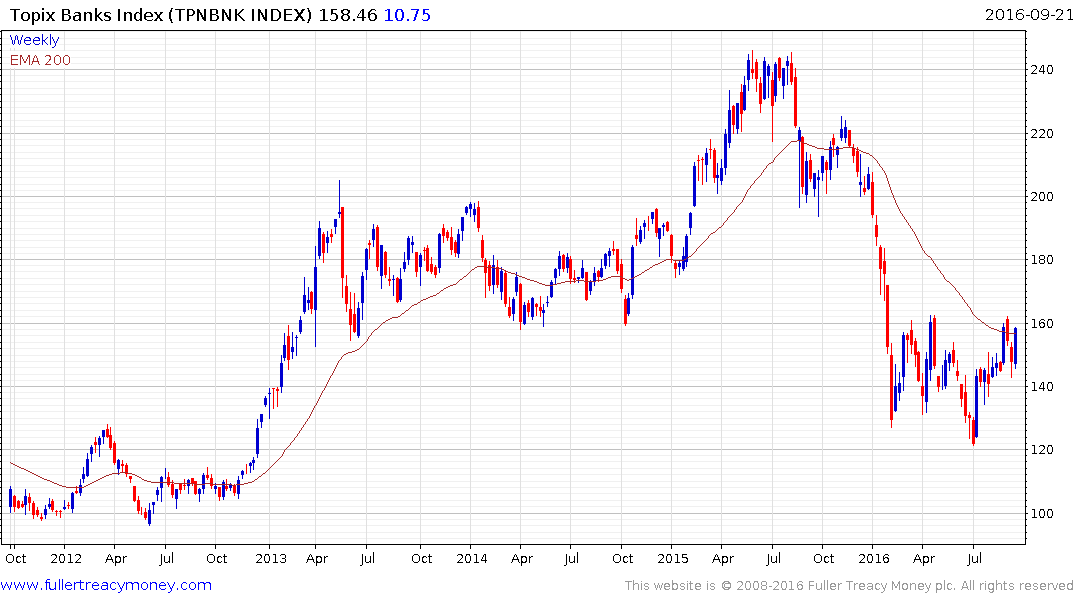This screenshot has width=1075, height=600.
Task: Click the 120 price axis label
Action: coord(1042,449)
